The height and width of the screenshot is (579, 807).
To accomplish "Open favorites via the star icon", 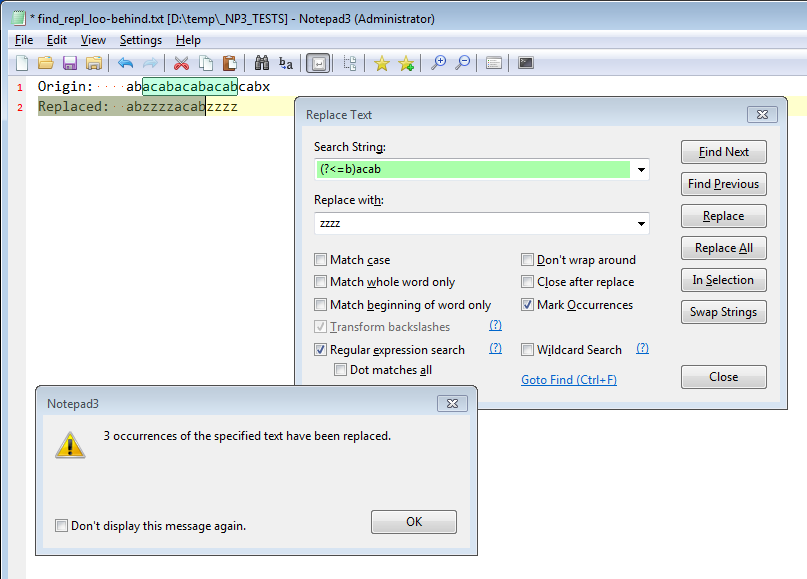I will 381,62.
